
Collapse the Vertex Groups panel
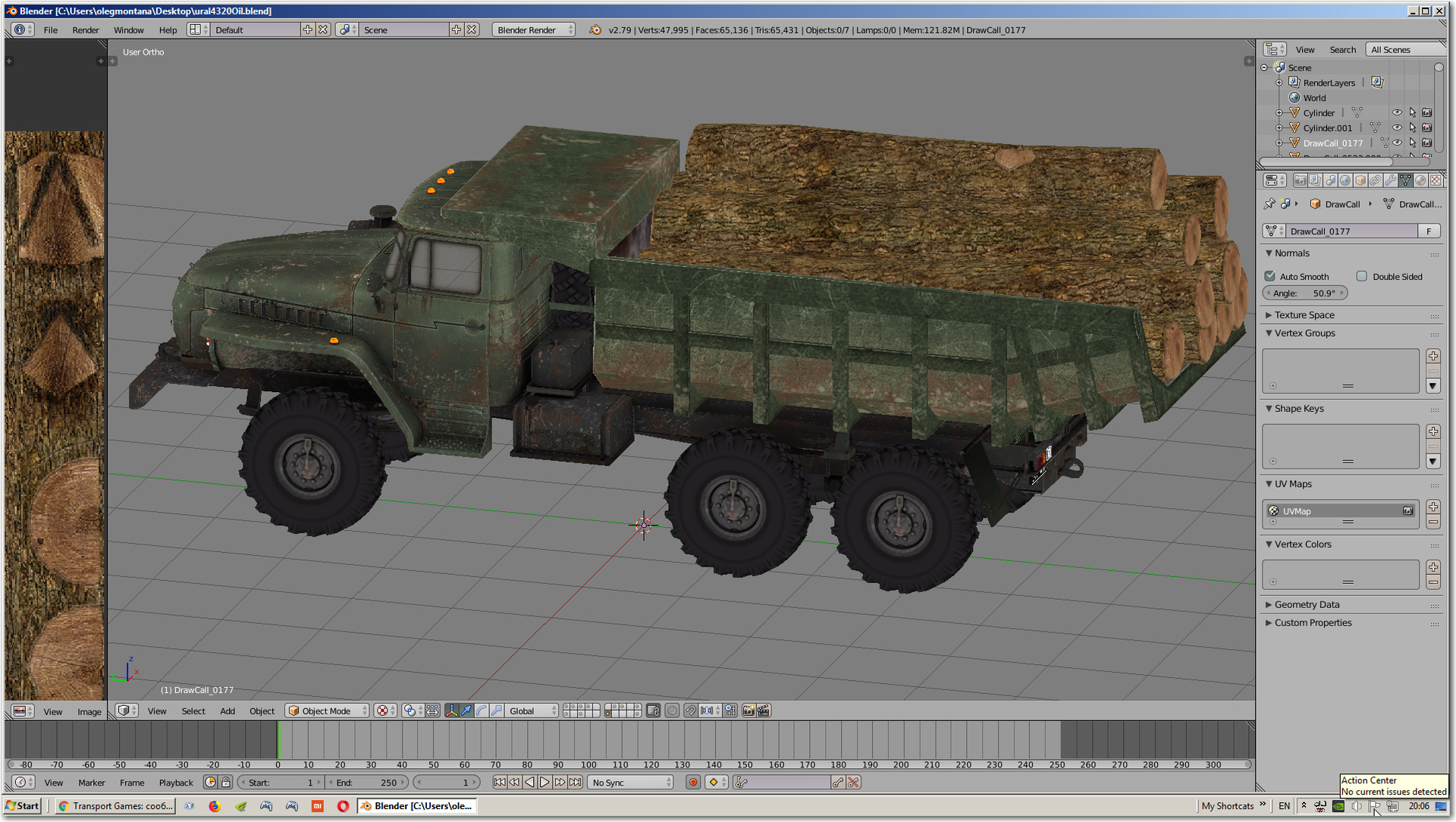pos(1269,333)
